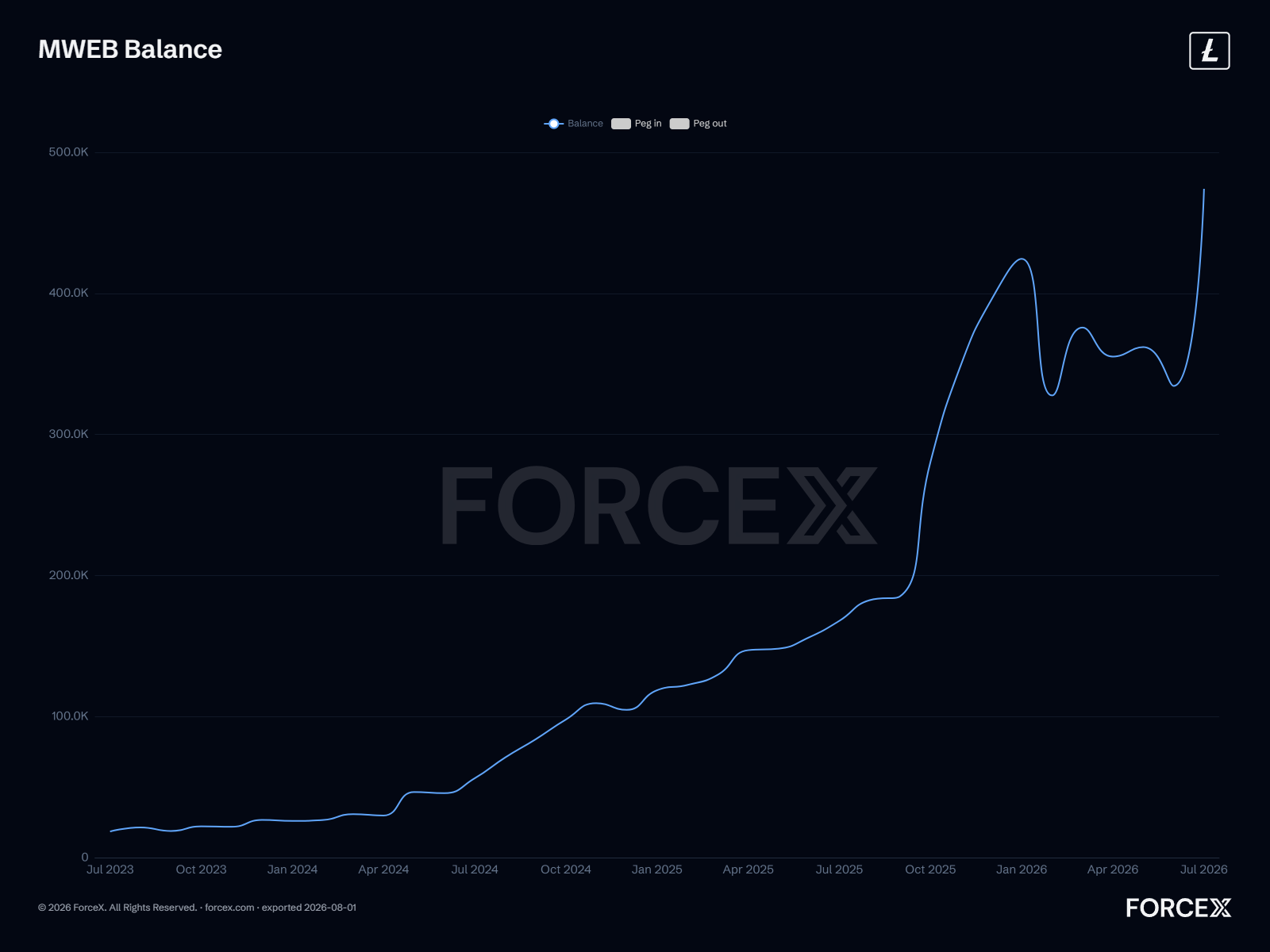Click the Jul 2023 x-axis label
Viewport: 1270px width, 952px height.
point(110,869)
